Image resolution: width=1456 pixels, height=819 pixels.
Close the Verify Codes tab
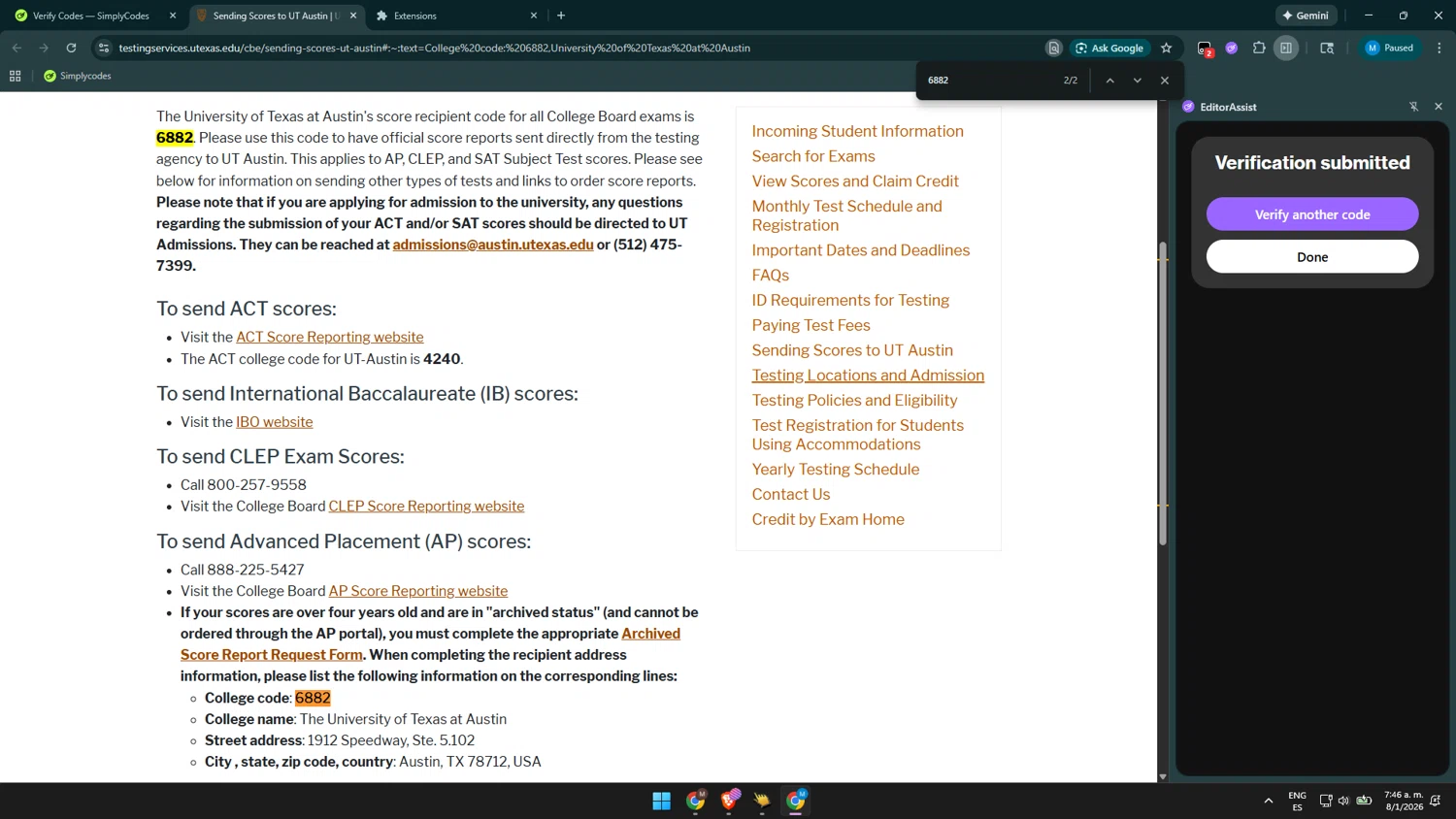tap(173, 16)
